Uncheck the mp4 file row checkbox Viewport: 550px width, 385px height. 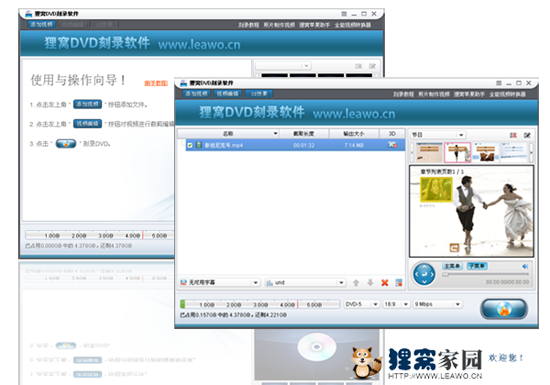[x=190, y=145]
